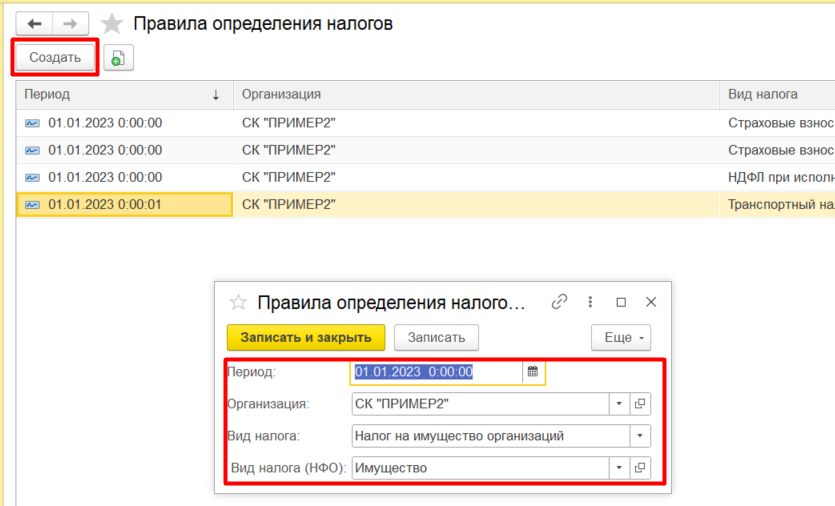Add main list page to favorites star
The image size is (835, 506).
coord(112,24)
